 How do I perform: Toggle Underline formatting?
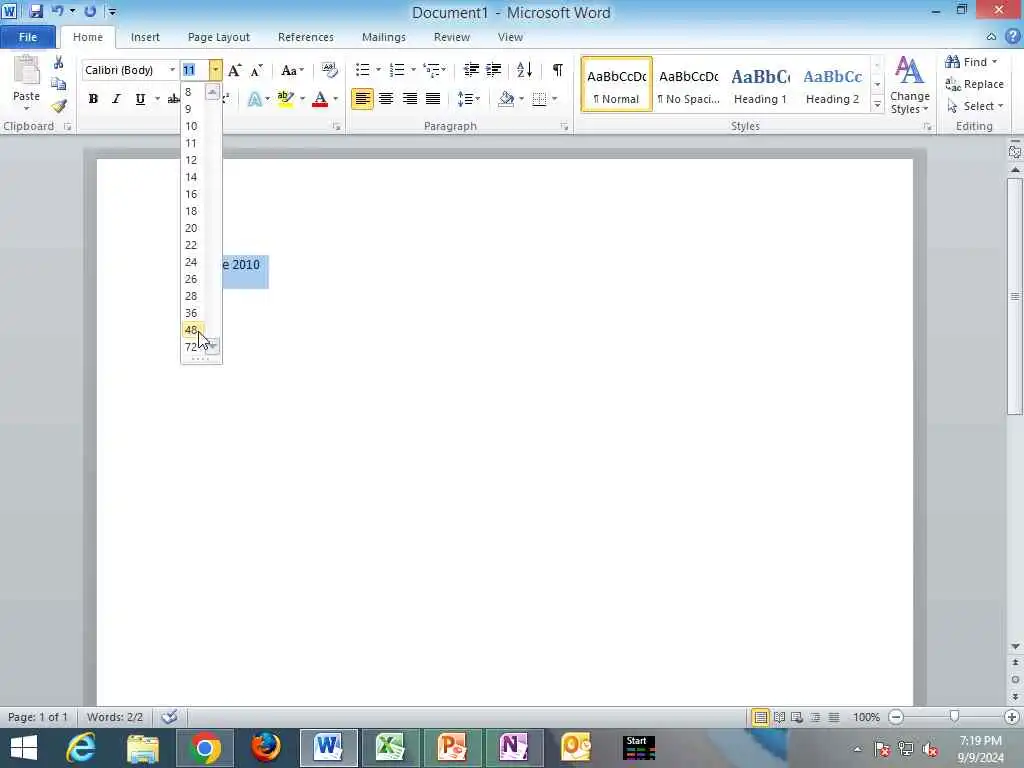coord(140,99)
